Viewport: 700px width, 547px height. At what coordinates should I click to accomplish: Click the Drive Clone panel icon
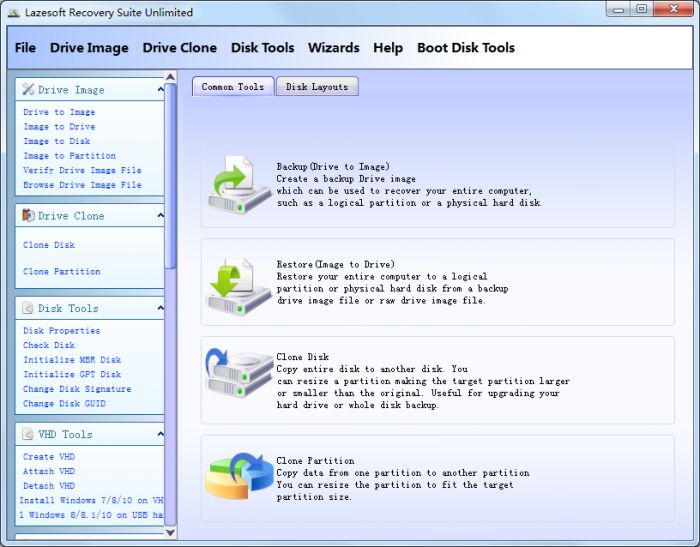[28, 215]
